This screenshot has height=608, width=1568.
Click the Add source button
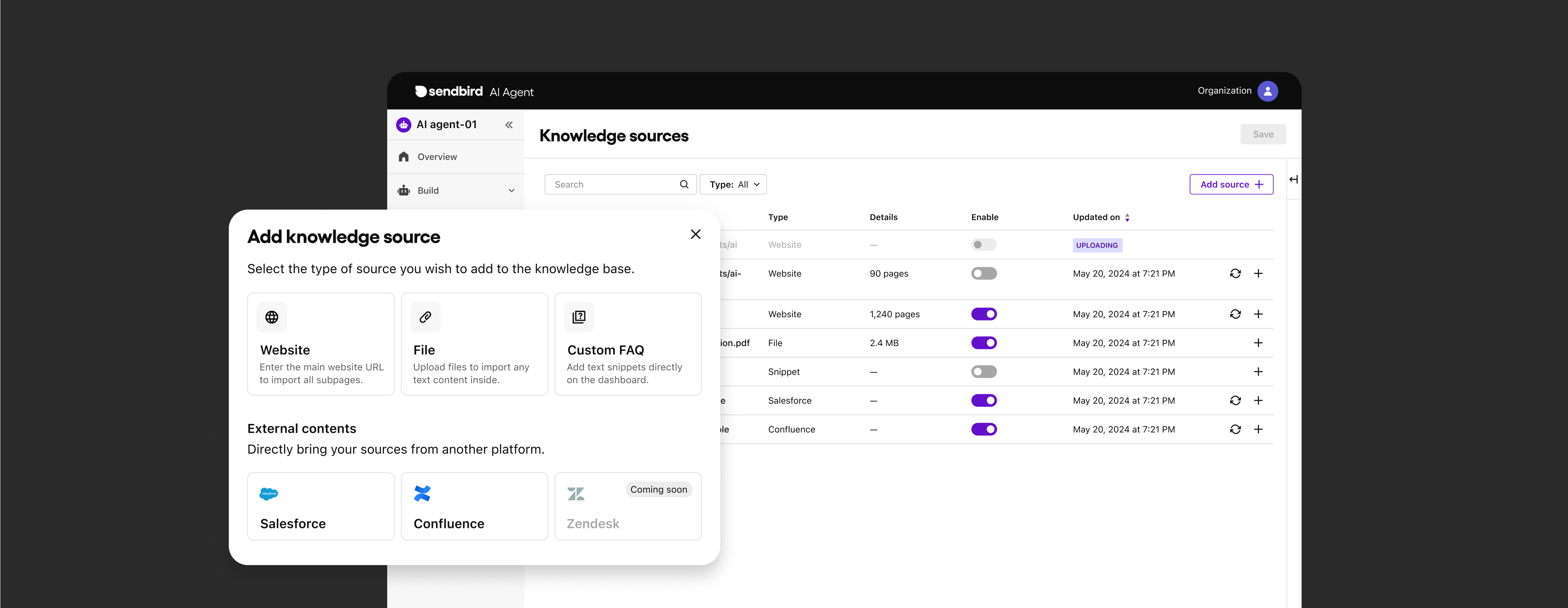pyautogui.click(x=1231, y=184)
